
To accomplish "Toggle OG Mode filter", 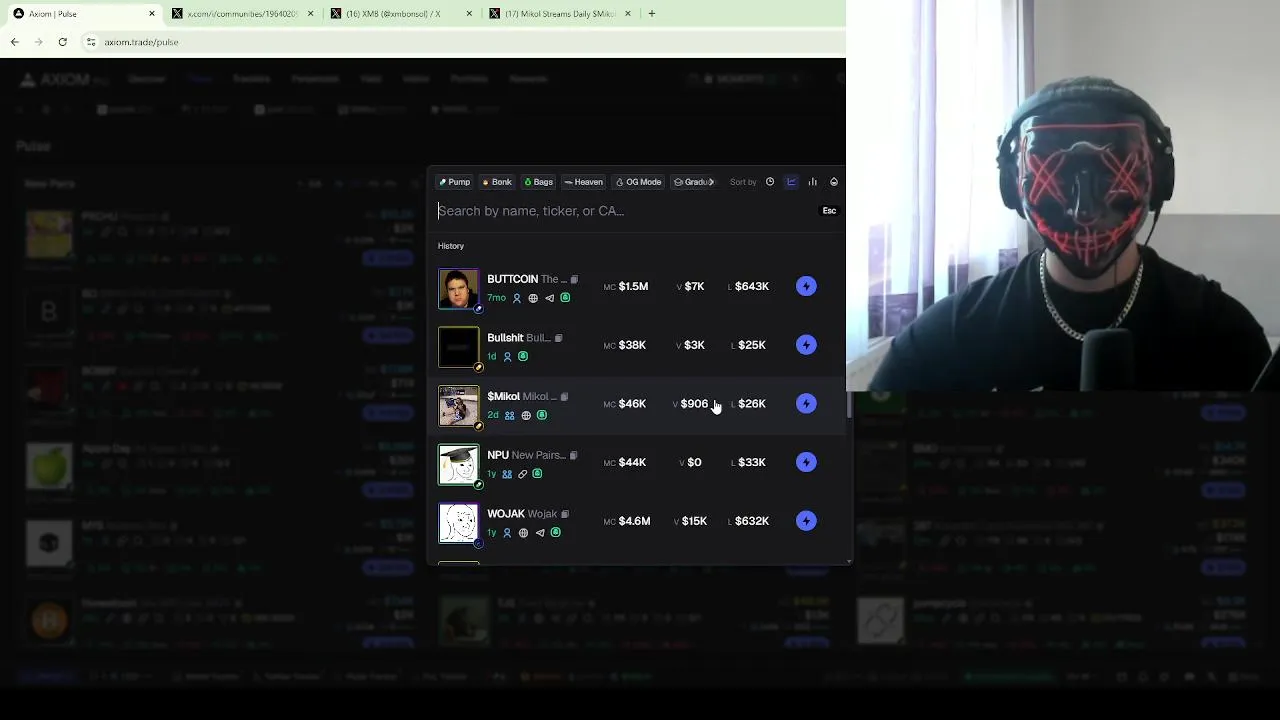I will coord(638,182).
